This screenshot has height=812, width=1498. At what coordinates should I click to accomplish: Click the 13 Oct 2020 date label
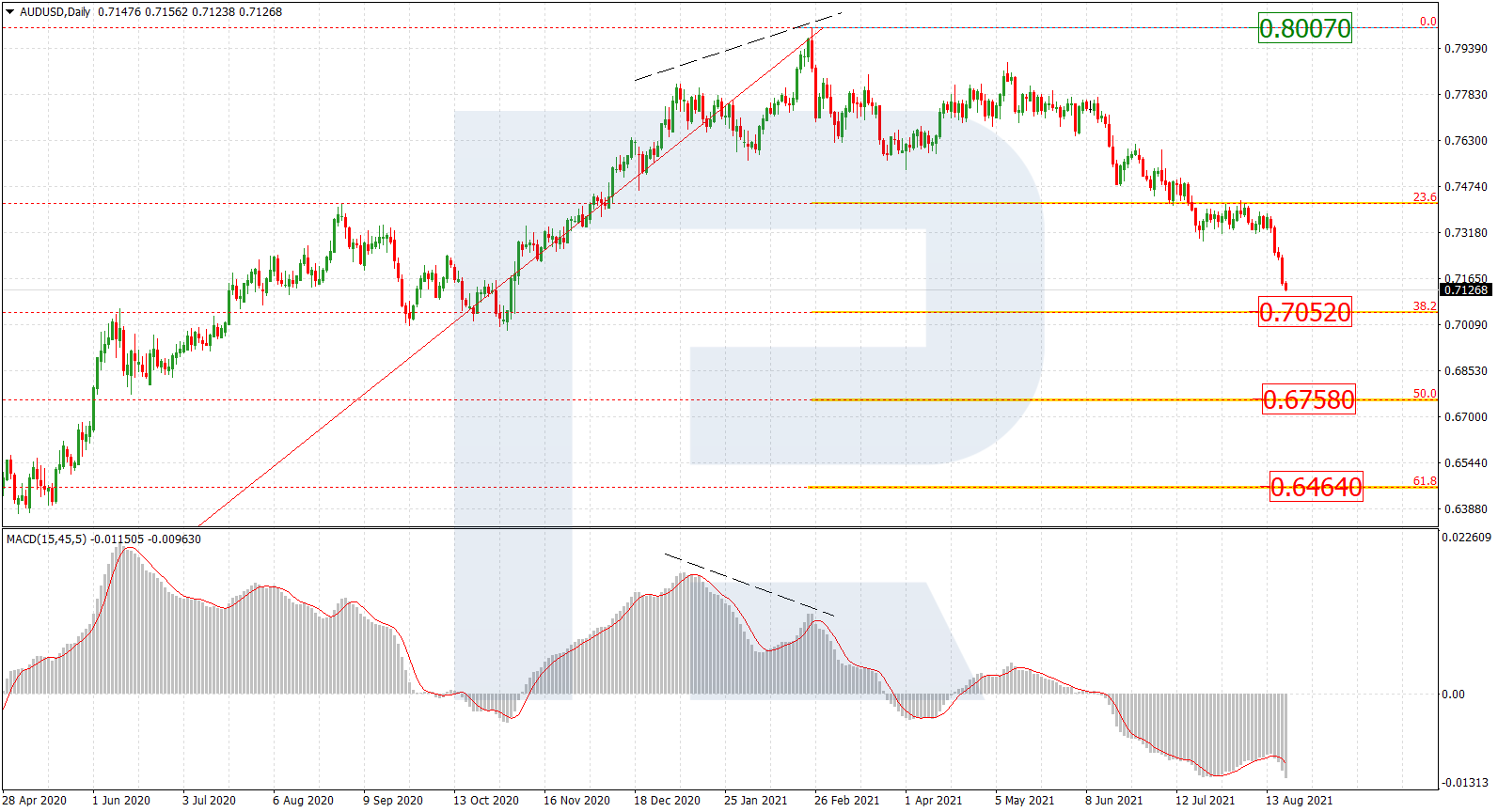click(x=486, y=801)
